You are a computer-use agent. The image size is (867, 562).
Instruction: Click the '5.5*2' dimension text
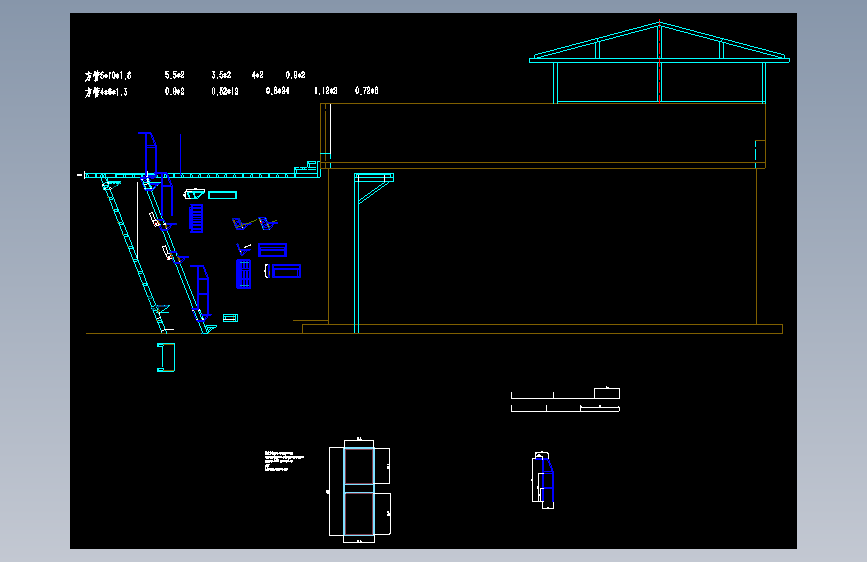pyautogui.click(x=174, y=75)
